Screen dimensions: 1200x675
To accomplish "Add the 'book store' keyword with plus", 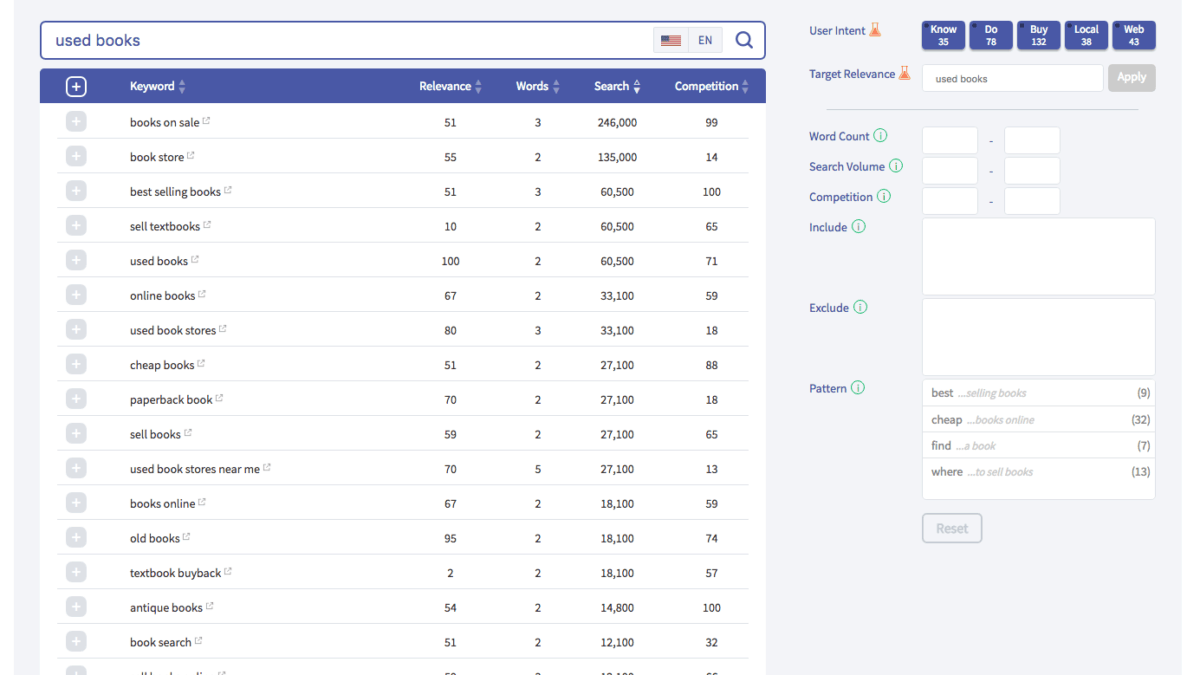I will (x=76, y=157).
